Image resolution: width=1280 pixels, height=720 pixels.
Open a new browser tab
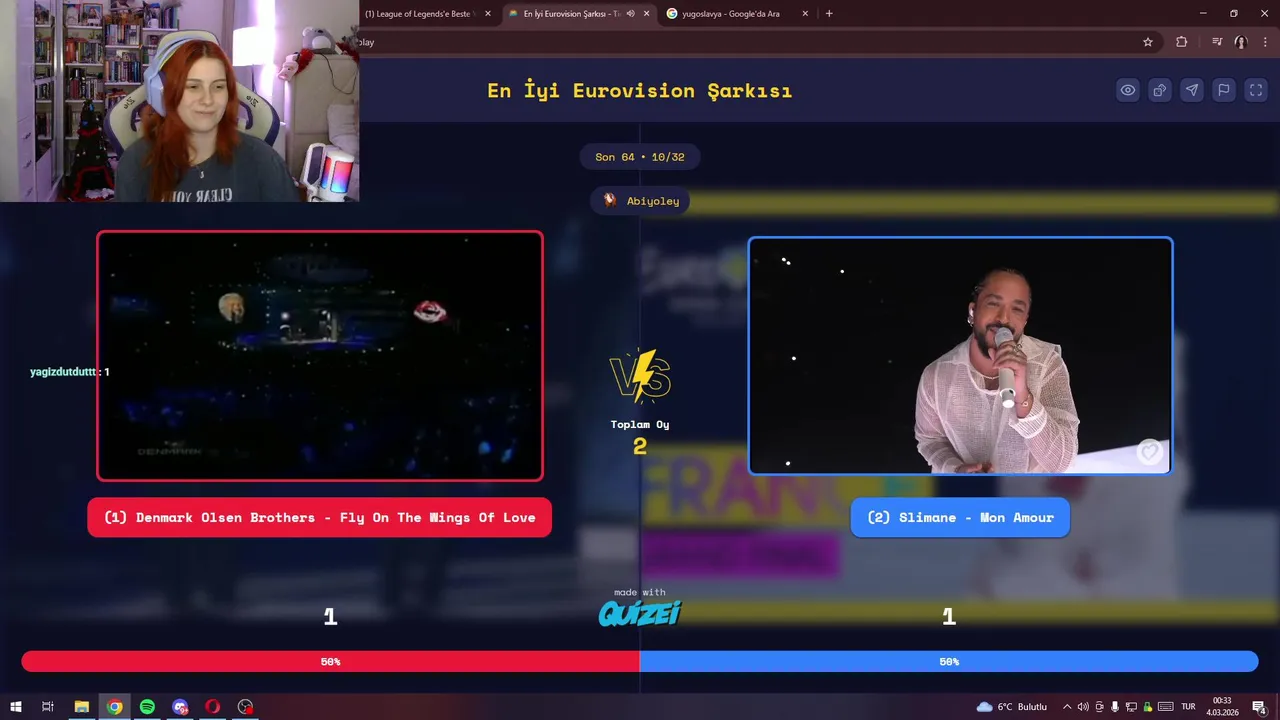(x=829, y=14)
